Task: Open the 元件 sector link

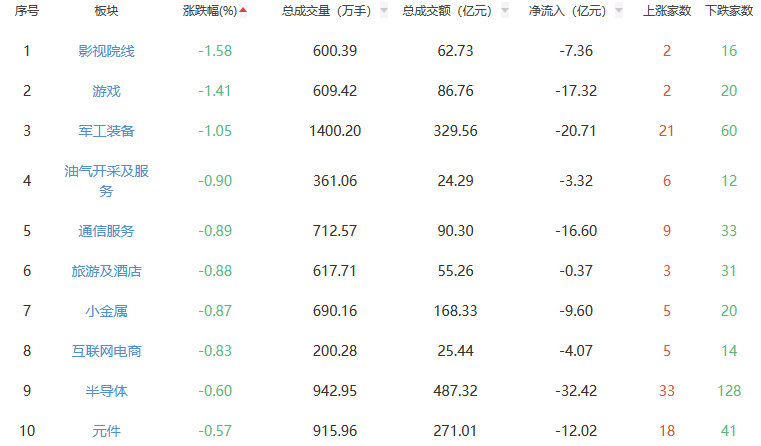Action: pos(106,431)
